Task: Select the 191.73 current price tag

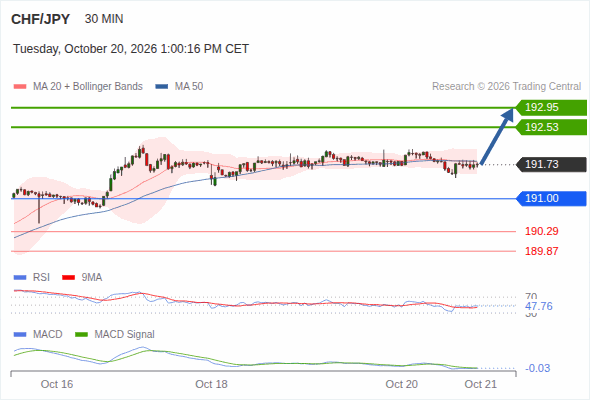Action: [551, 164]
